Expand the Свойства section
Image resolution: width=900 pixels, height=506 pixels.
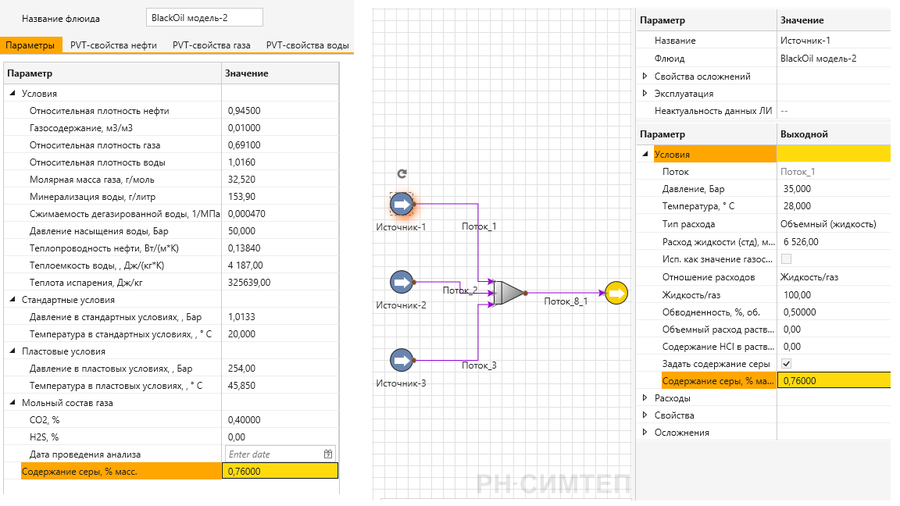(x=645, y=415)
